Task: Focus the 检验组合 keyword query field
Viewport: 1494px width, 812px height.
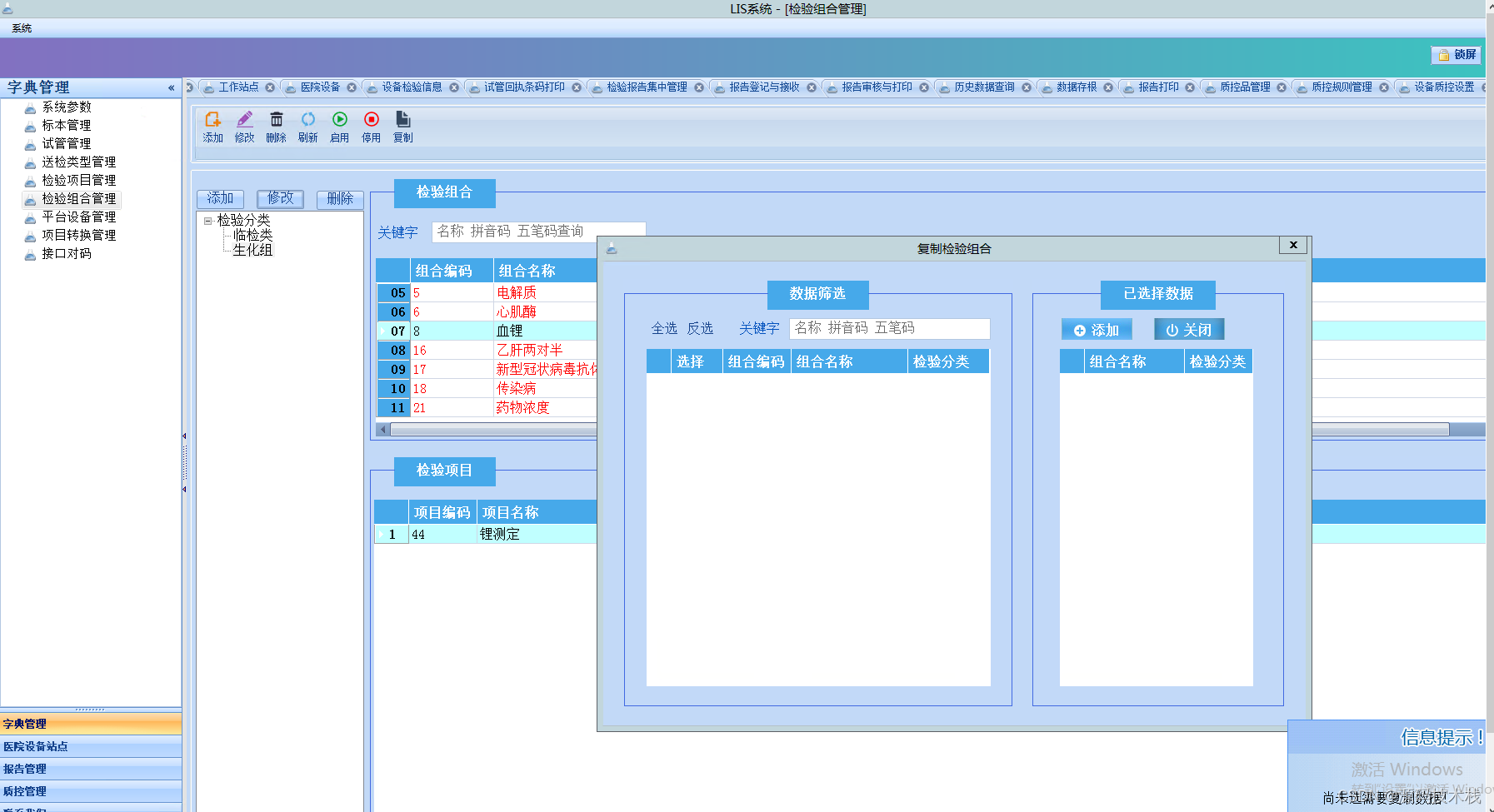Action: pyautogui.click(x=538, y=232)
